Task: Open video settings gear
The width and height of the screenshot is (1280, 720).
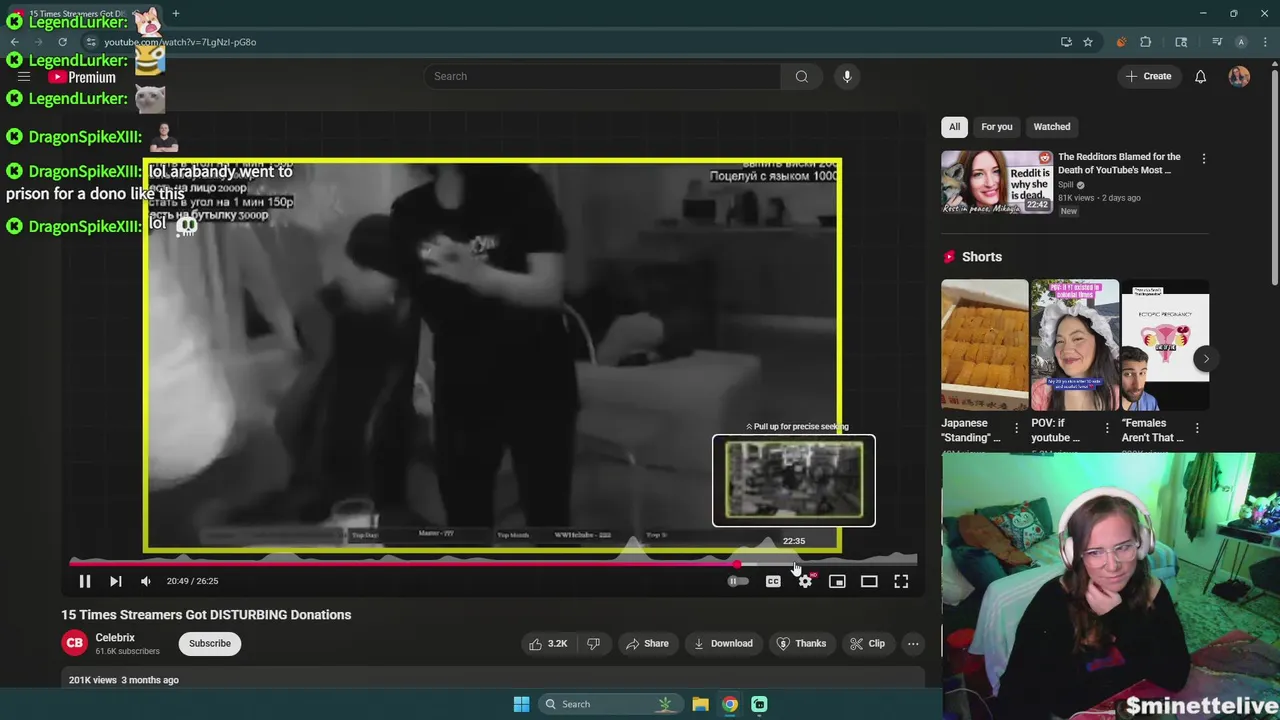Action: (x=805, y=581)
